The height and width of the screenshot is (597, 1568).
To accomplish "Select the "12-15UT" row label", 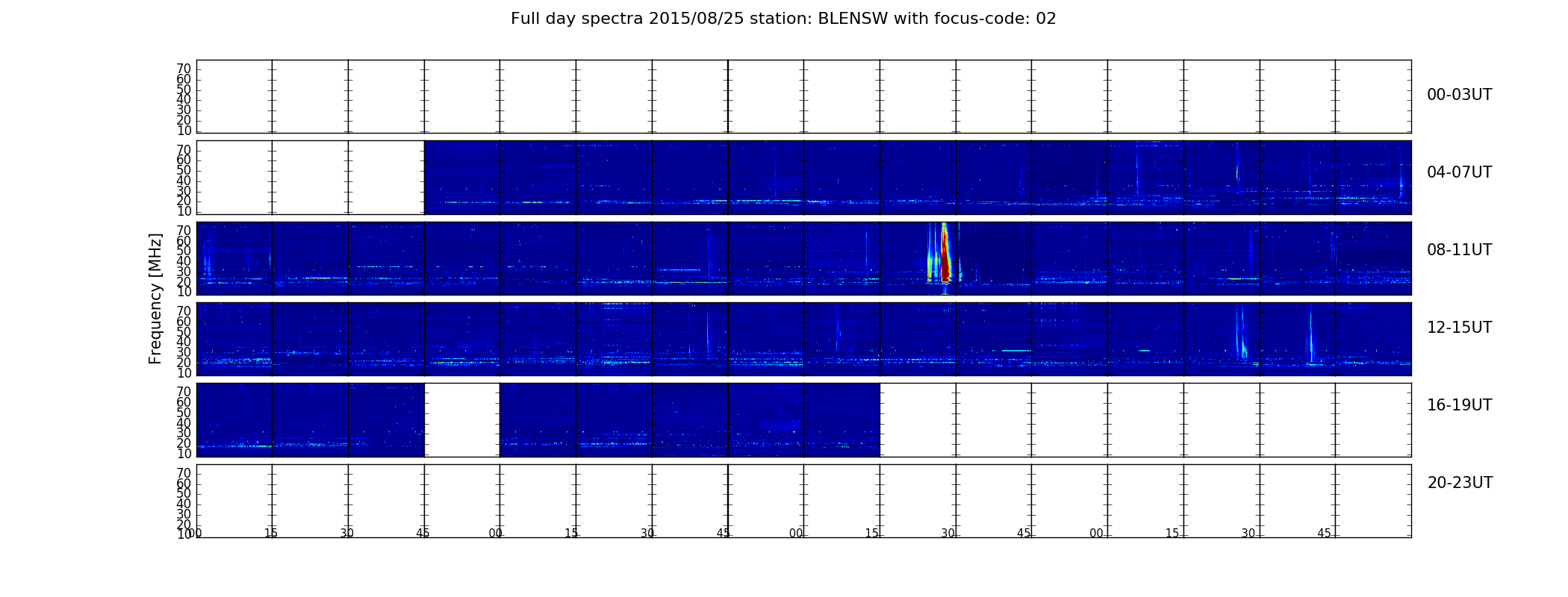I will tap(1459, 328).
